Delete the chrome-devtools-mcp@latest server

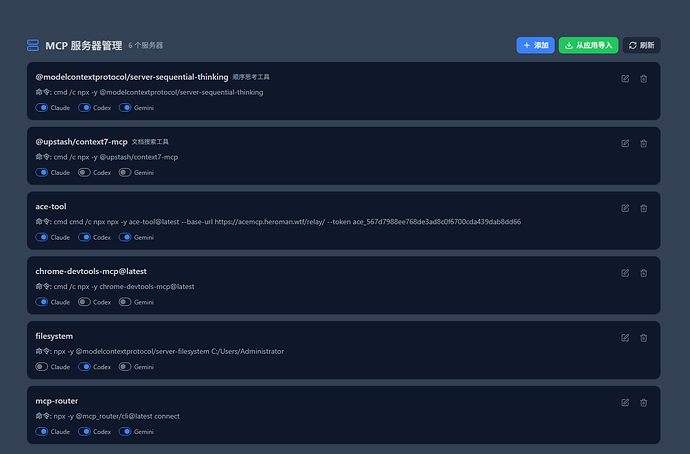tap(643, 273)
